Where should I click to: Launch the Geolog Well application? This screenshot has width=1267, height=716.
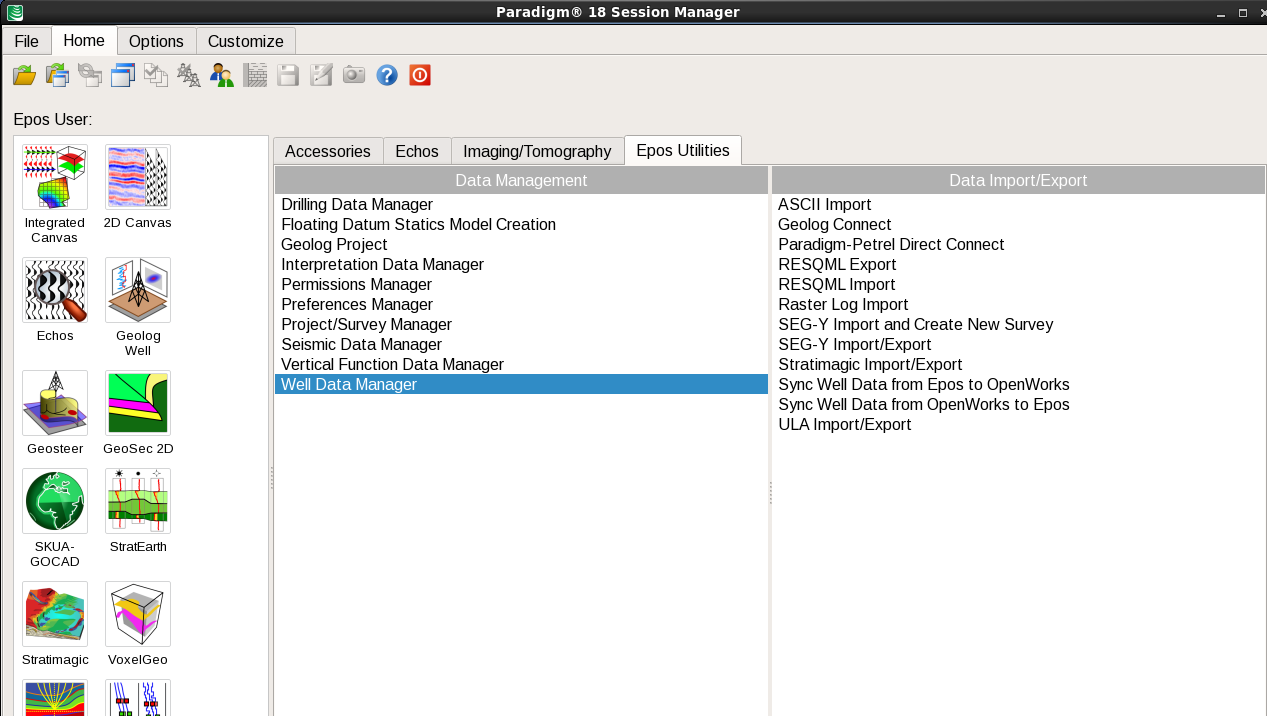pyautogui.click(x=138, y=290)
